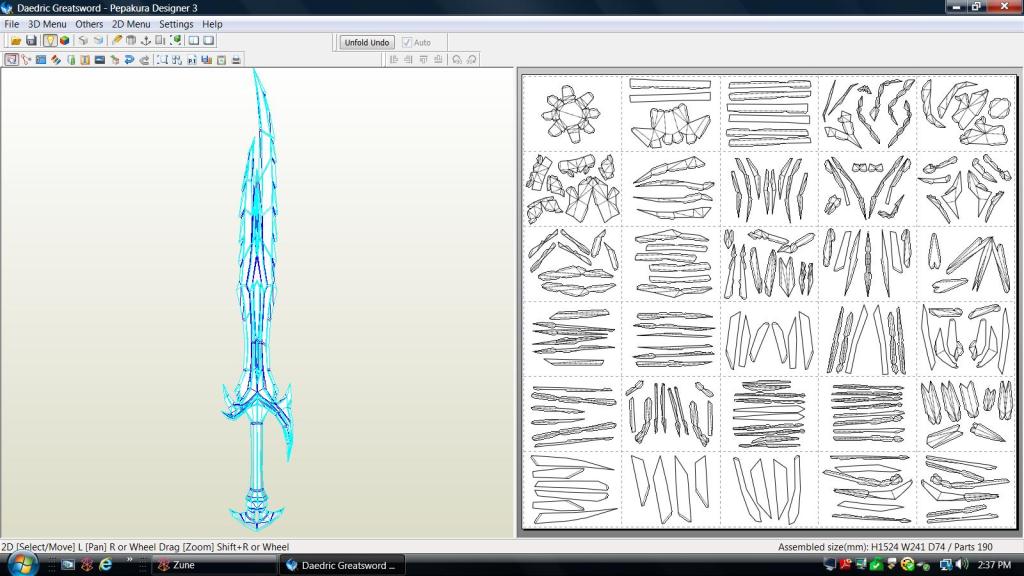The height and width of the screenshot is (576, 1024).
Task: Click the dashed selection rectangle icon
Action: point(162,59)
